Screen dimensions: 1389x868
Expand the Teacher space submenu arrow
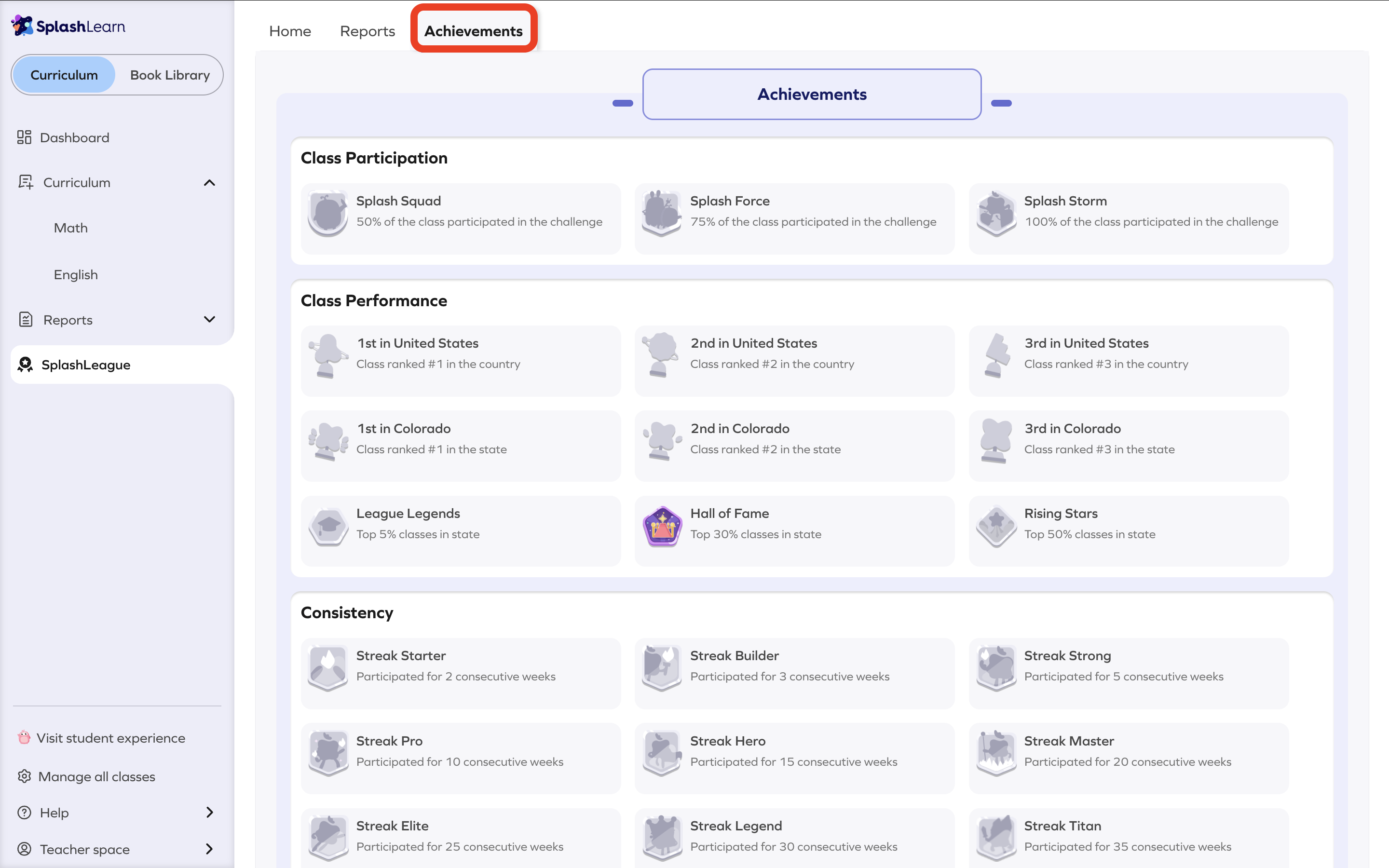(209, 849)
